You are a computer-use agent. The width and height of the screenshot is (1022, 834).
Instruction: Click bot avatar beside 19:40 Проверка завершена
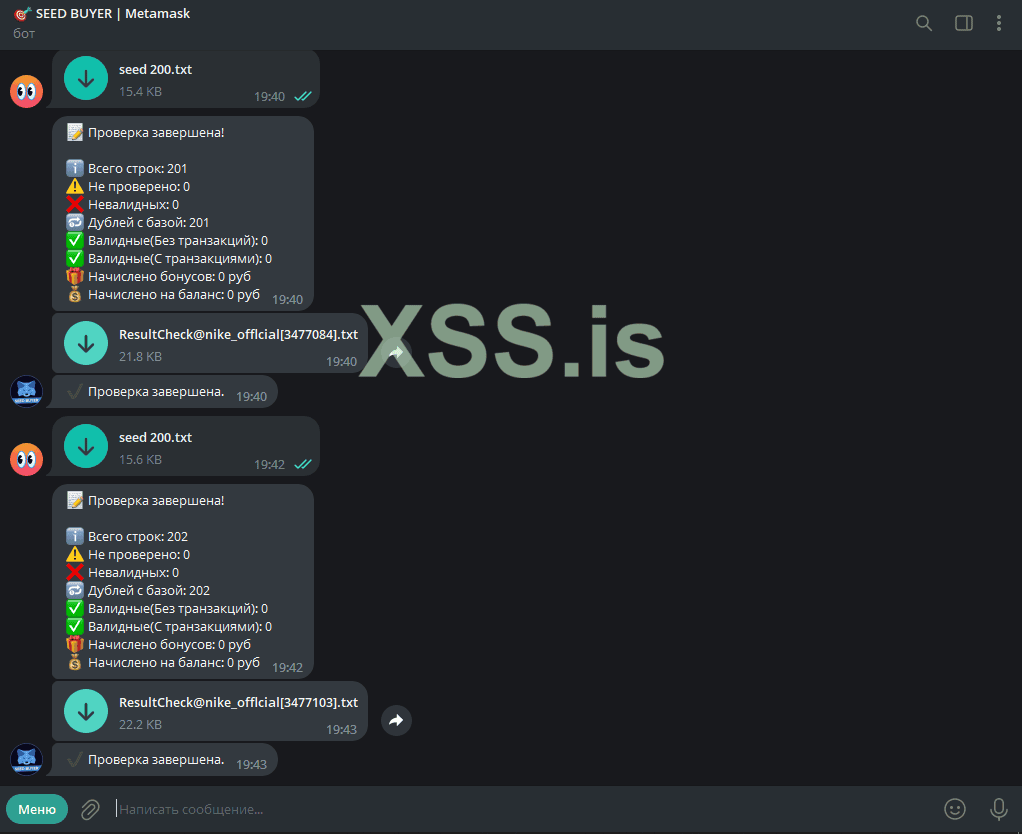point(26,392)
